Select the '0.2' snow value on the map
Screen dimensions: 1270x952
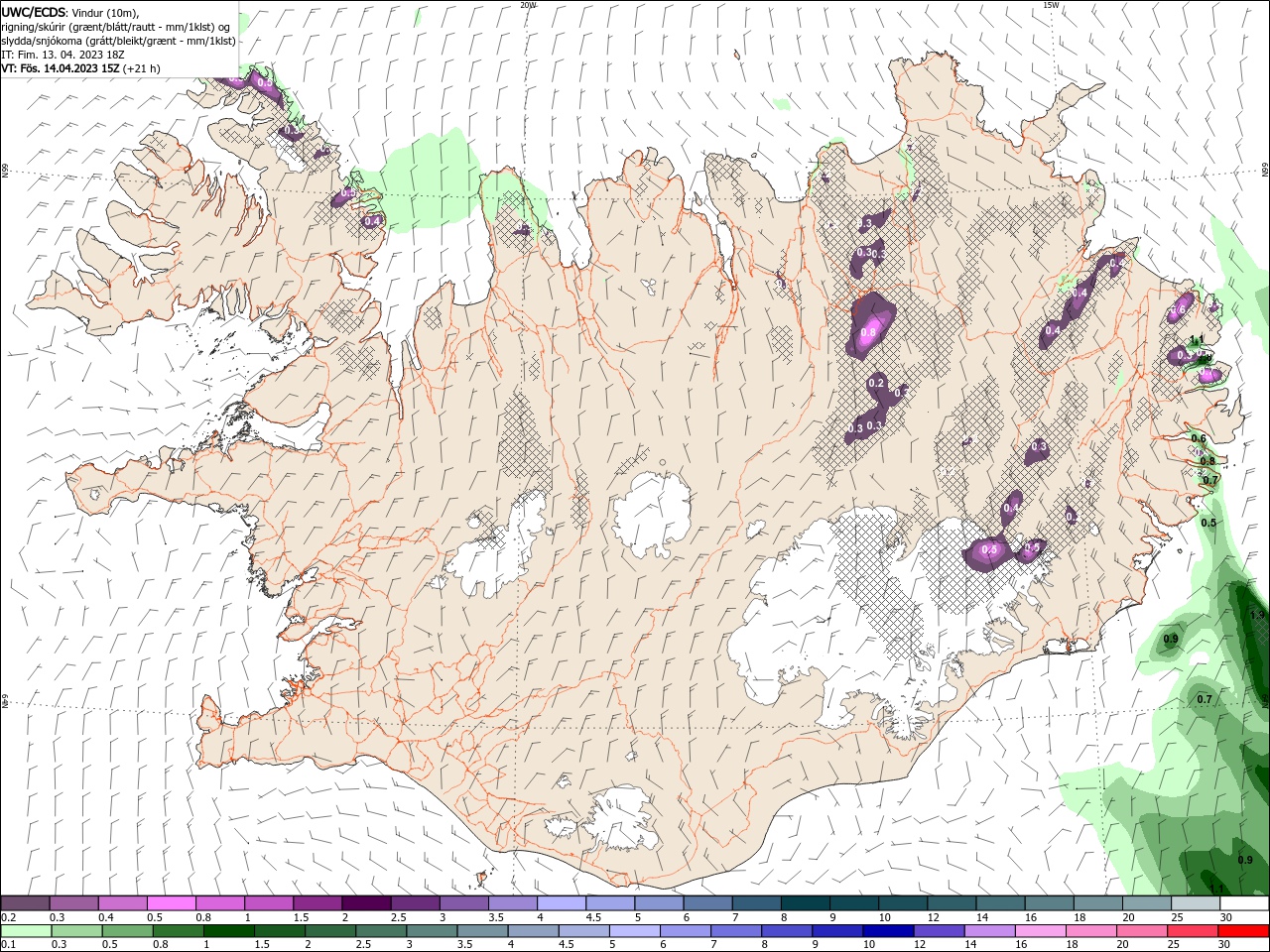[876, 383]
